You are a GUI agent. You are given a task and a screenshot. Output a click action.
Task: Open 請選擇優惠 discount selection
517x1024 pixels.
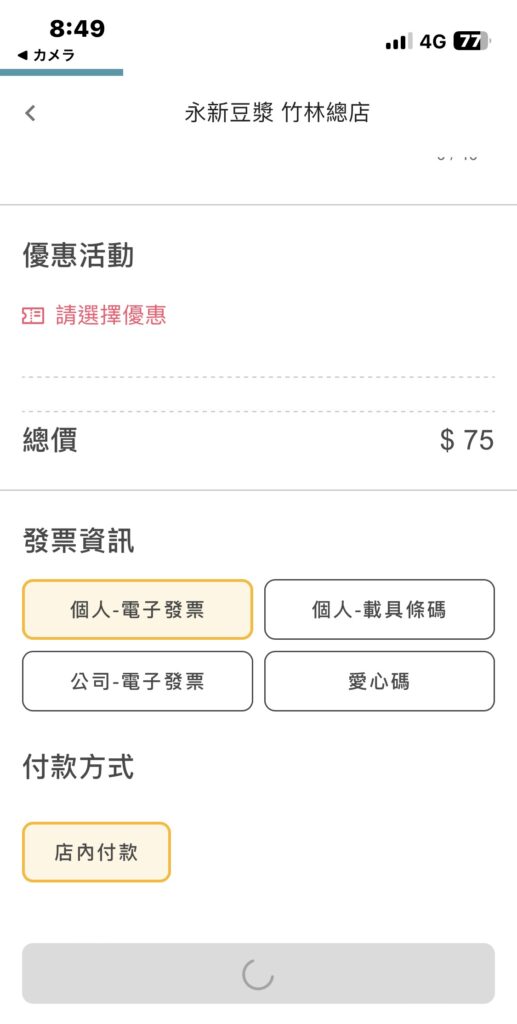[111, 316]
